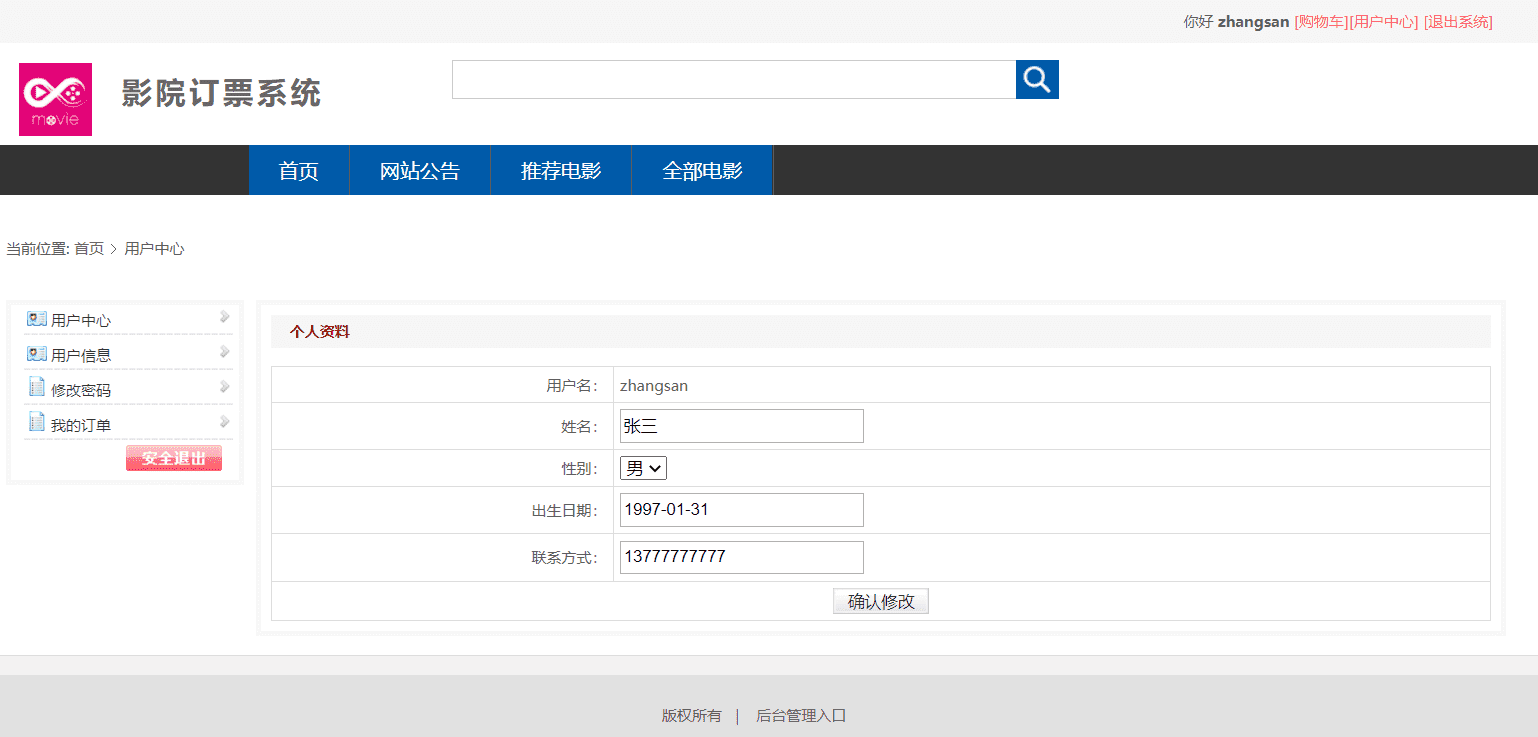The height and width of the screenshot is (737, 1538).
Task: Click the 确认修改 submit button
Action: 881,601
